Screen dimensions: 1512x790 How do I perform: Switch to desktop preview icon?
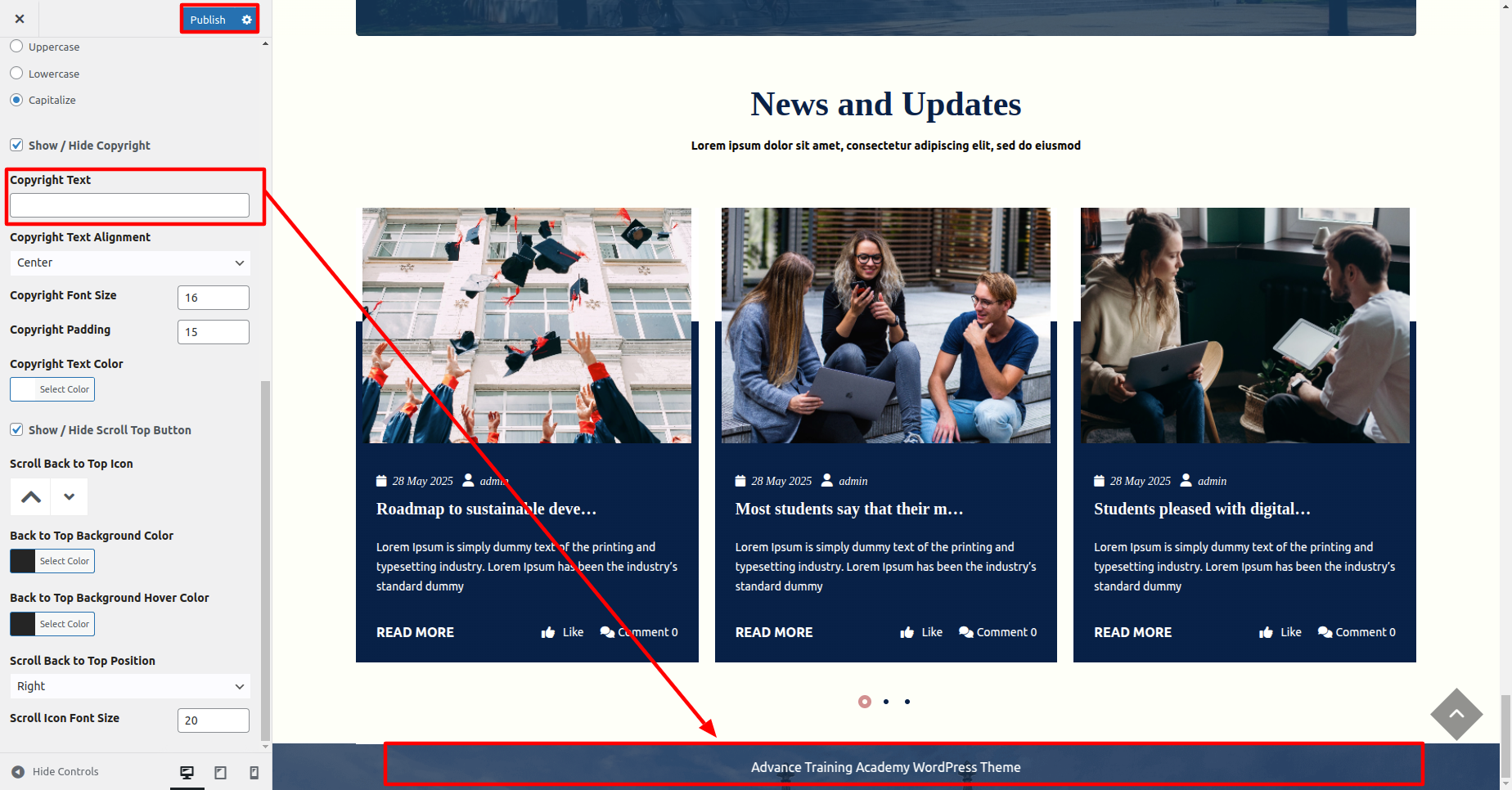click(x=187, y=772)
